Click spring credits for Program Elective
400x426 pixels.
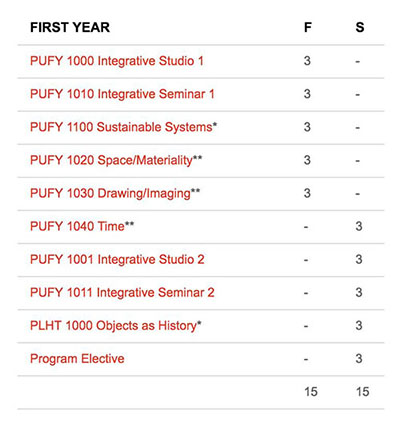pyautogui.click(x=359, y=359)
